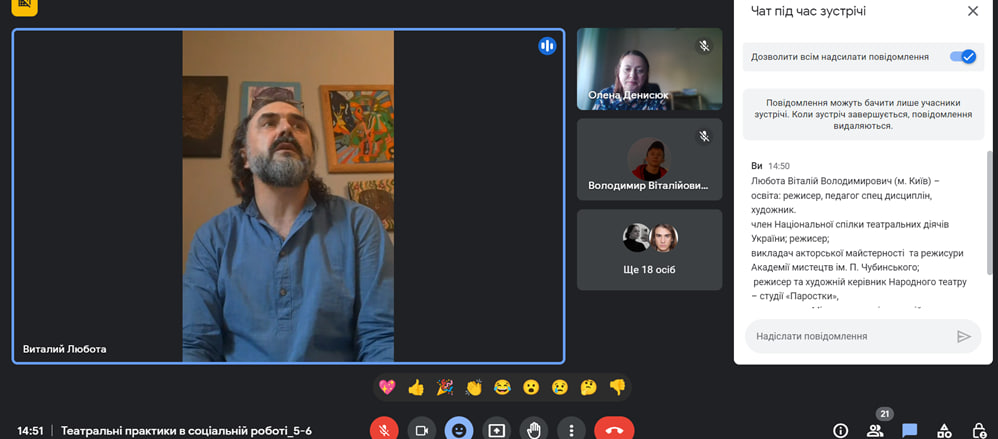Send the thumbs up reaction
998x439 pixels.
coord(416,387)
